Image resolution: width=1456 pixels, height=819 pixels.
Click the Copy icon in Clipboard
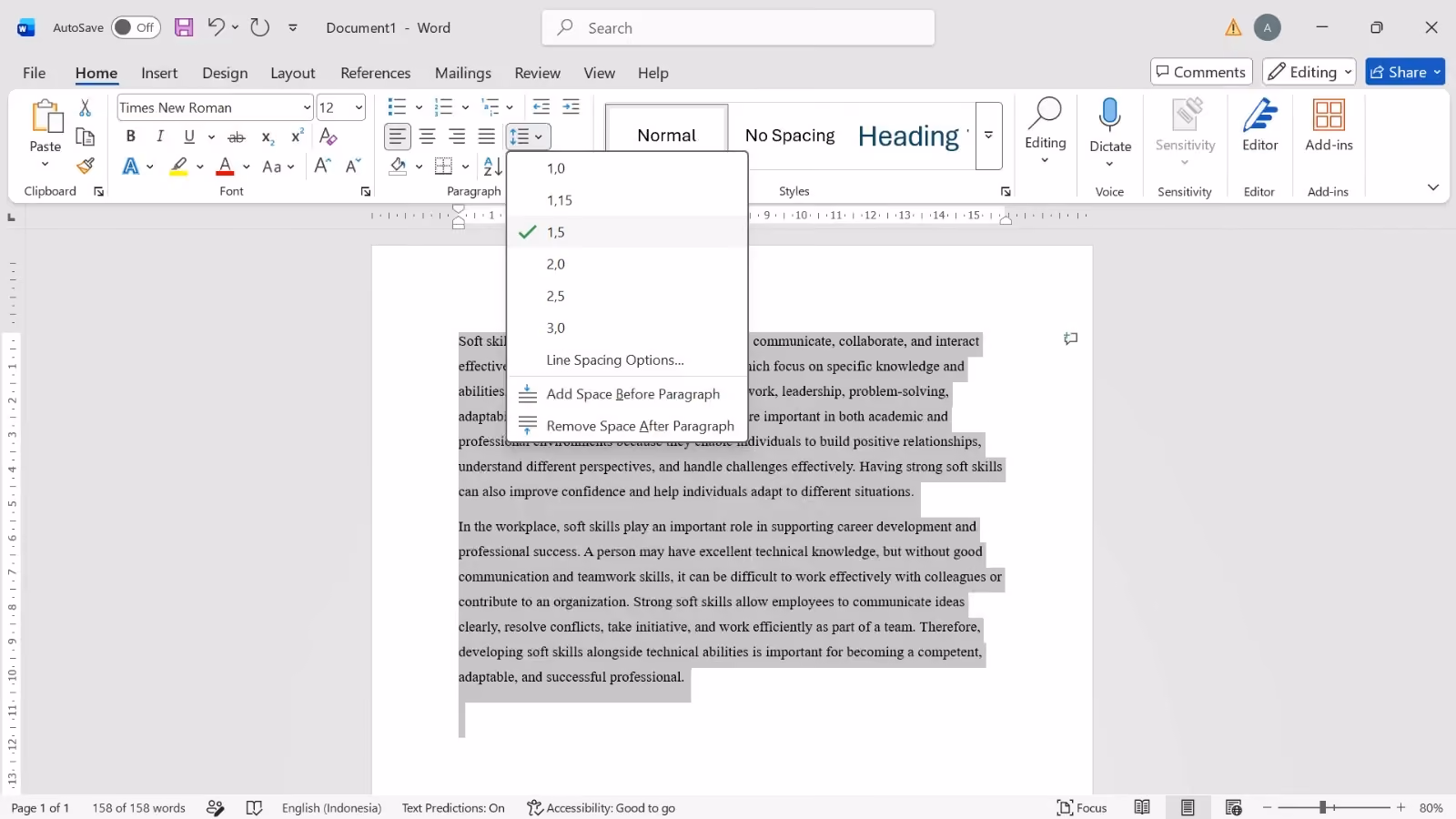coord(85,136)
